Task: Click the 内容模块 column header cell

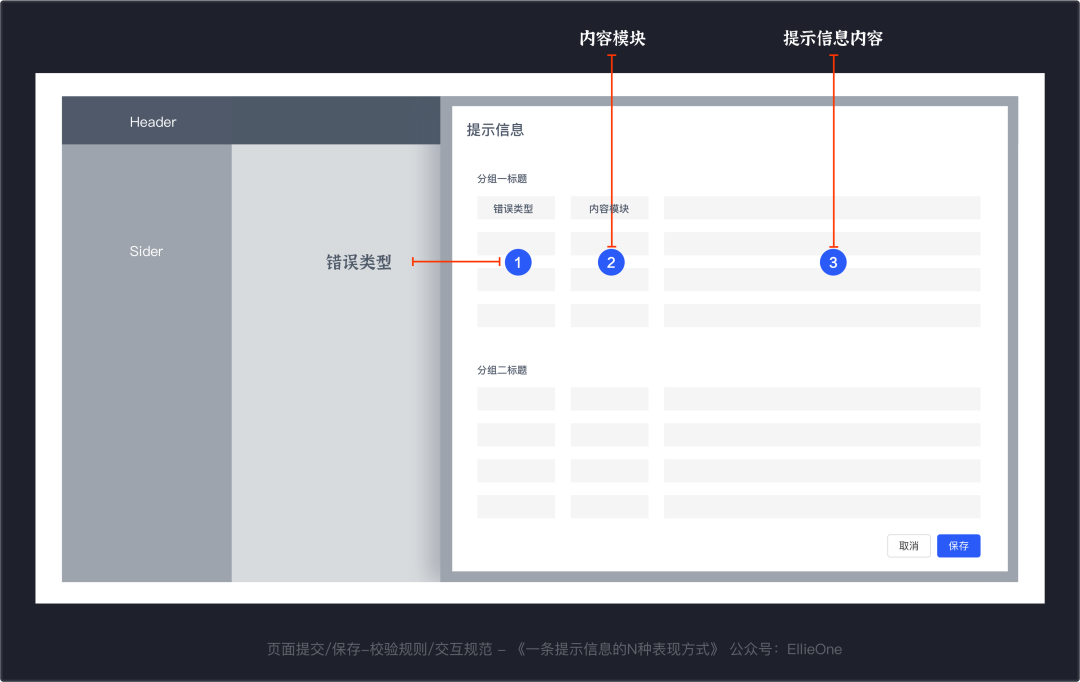Action: (x=609, y=208)
